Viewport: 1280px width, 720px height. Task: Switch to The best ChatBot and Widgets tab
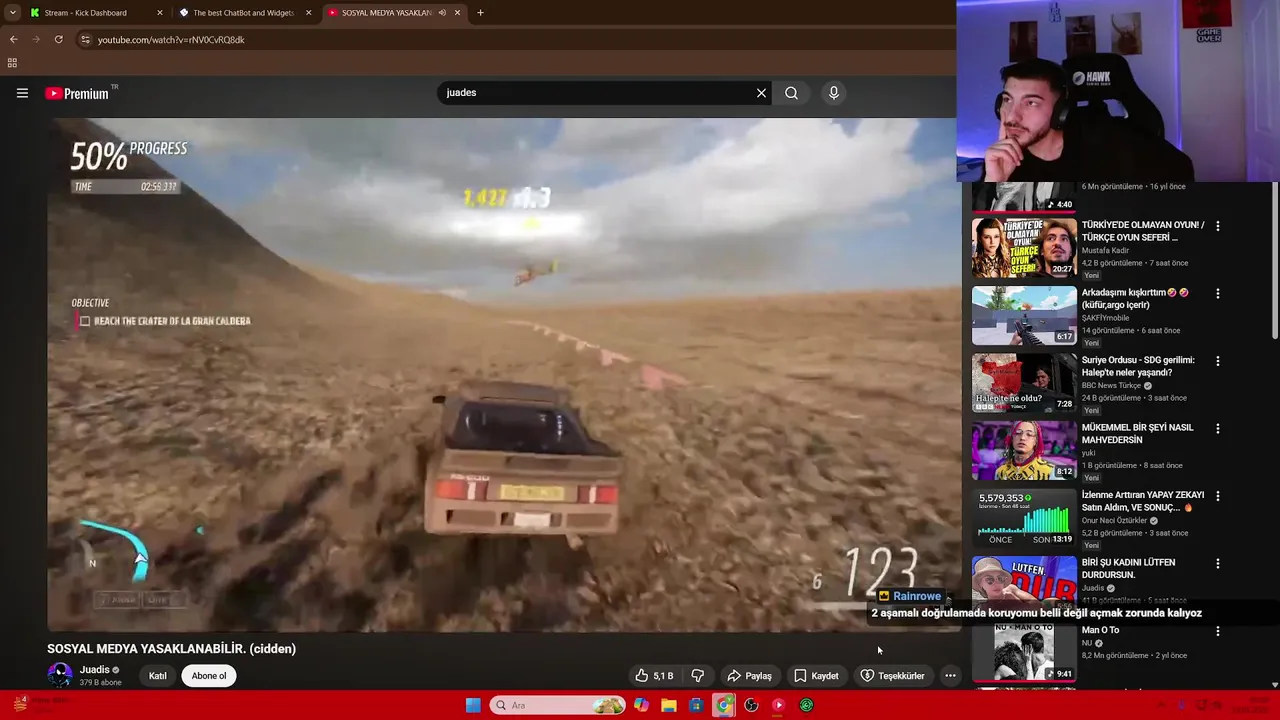click(243, 13)
